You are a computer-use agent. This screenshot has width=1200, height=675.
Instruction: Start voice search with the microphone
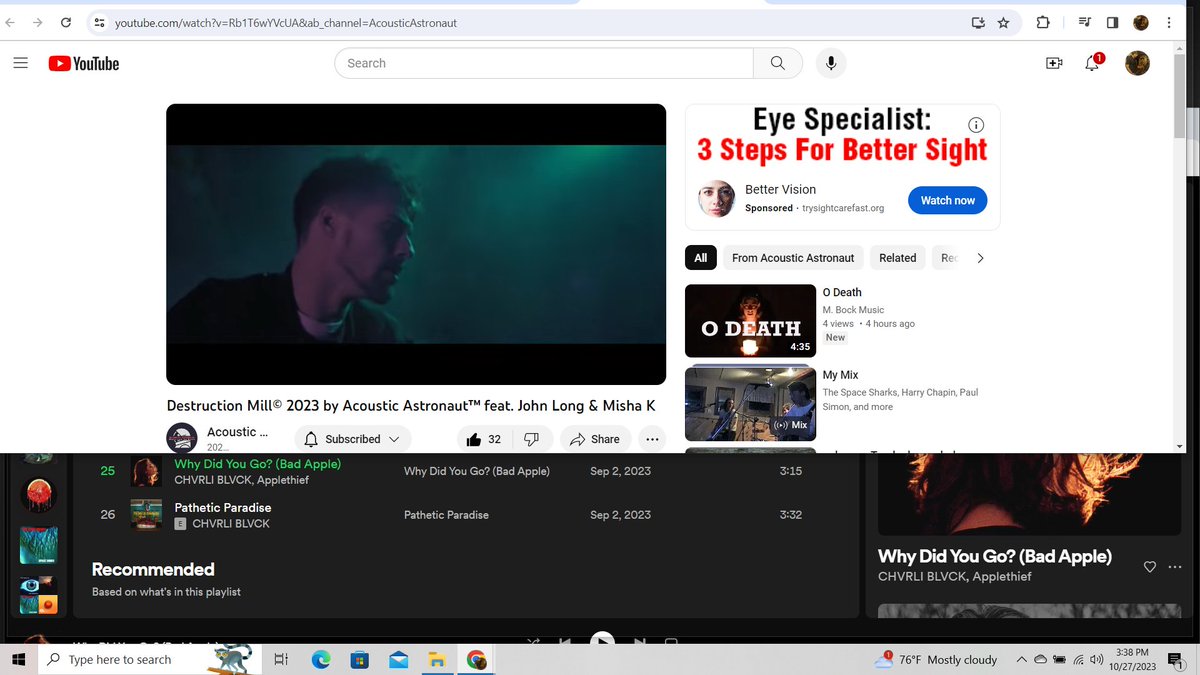tap(830, 63)
